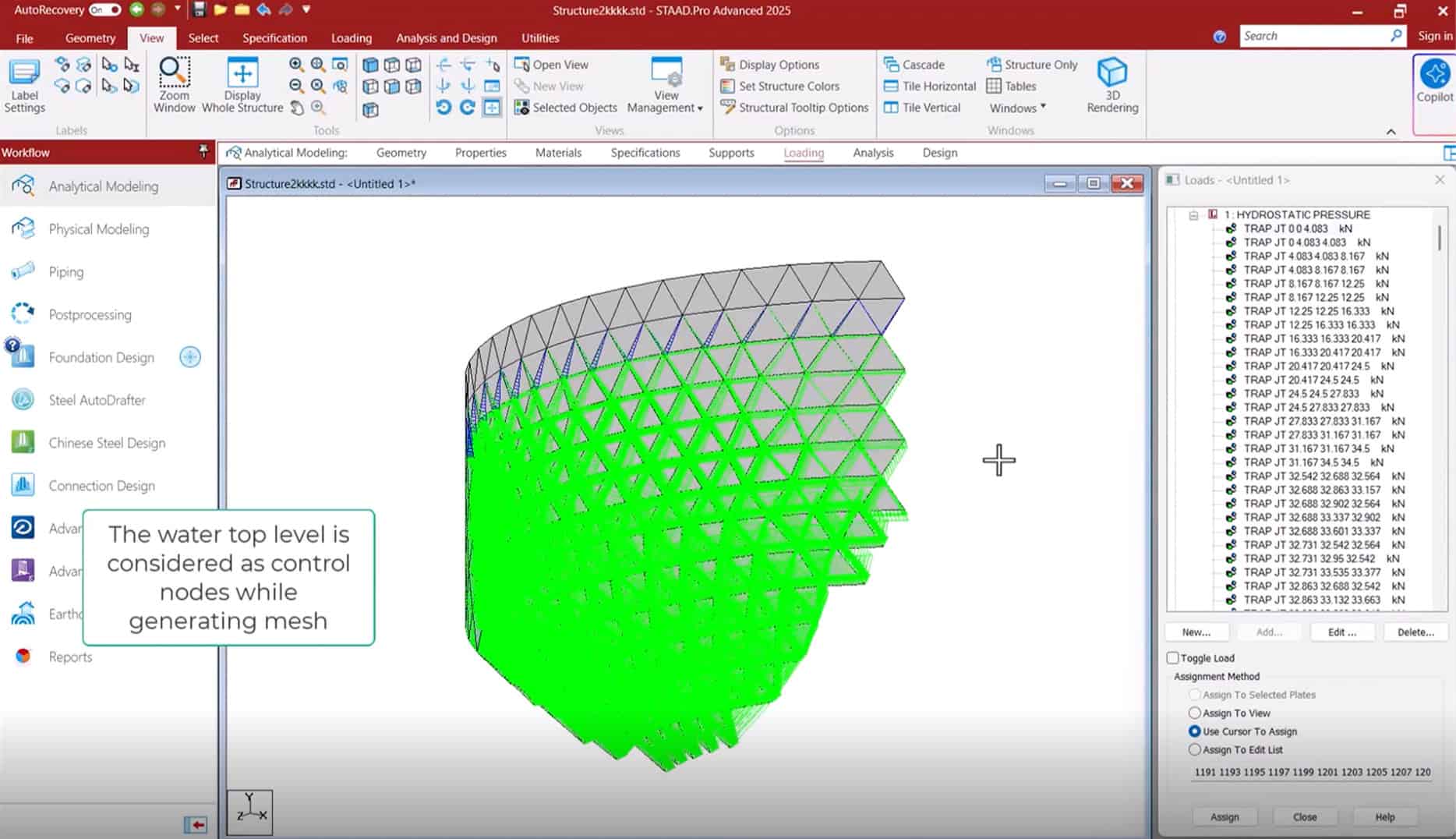This screenshot has width=1456, height=839.
Task: Open the Analysis and Design tab
Action: pyautogui.click(x=447, y=37)
